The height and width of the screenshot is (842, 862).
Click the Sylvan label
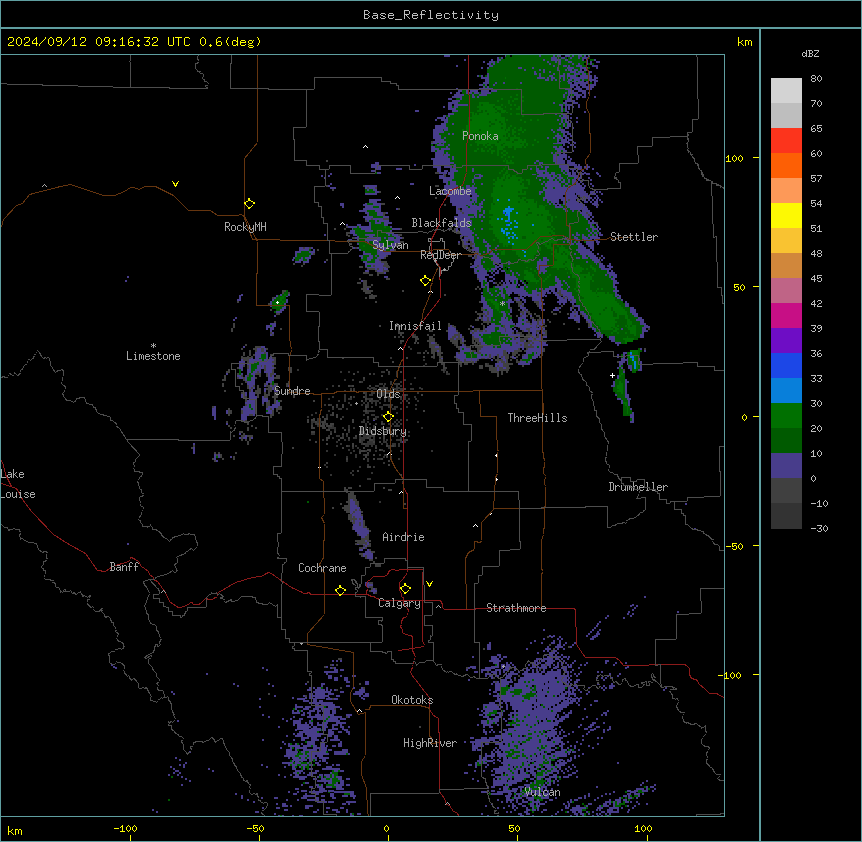coord(390,245)
